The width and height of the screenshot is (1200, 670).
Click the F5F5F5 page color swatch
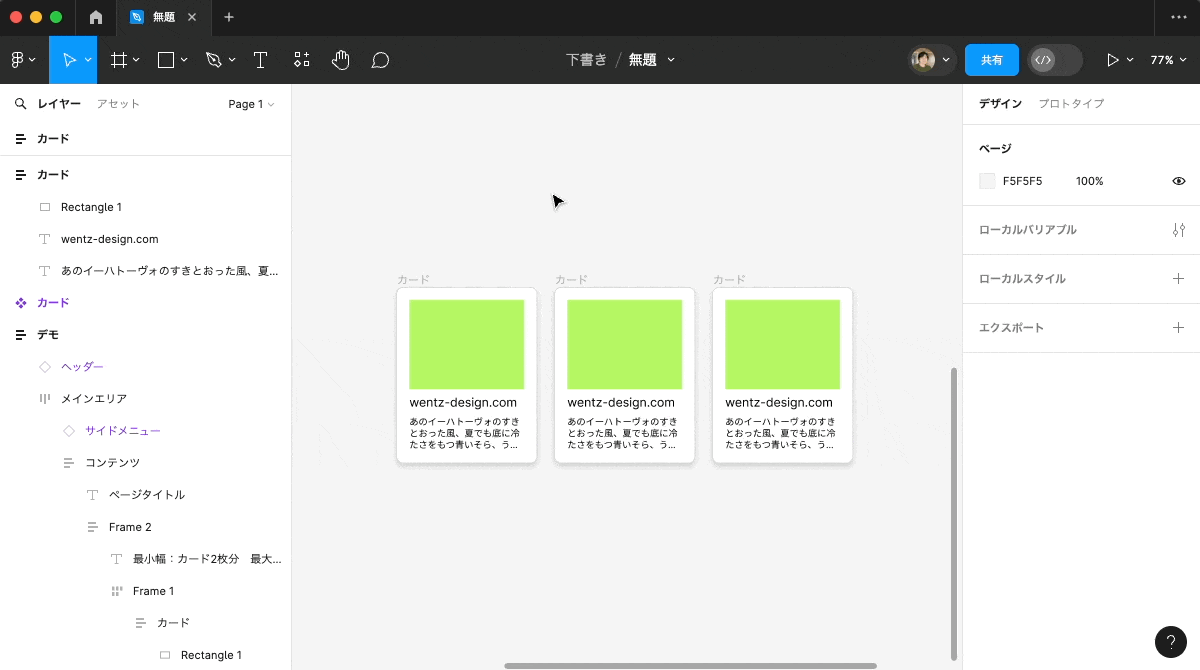(x=987, y=181)
